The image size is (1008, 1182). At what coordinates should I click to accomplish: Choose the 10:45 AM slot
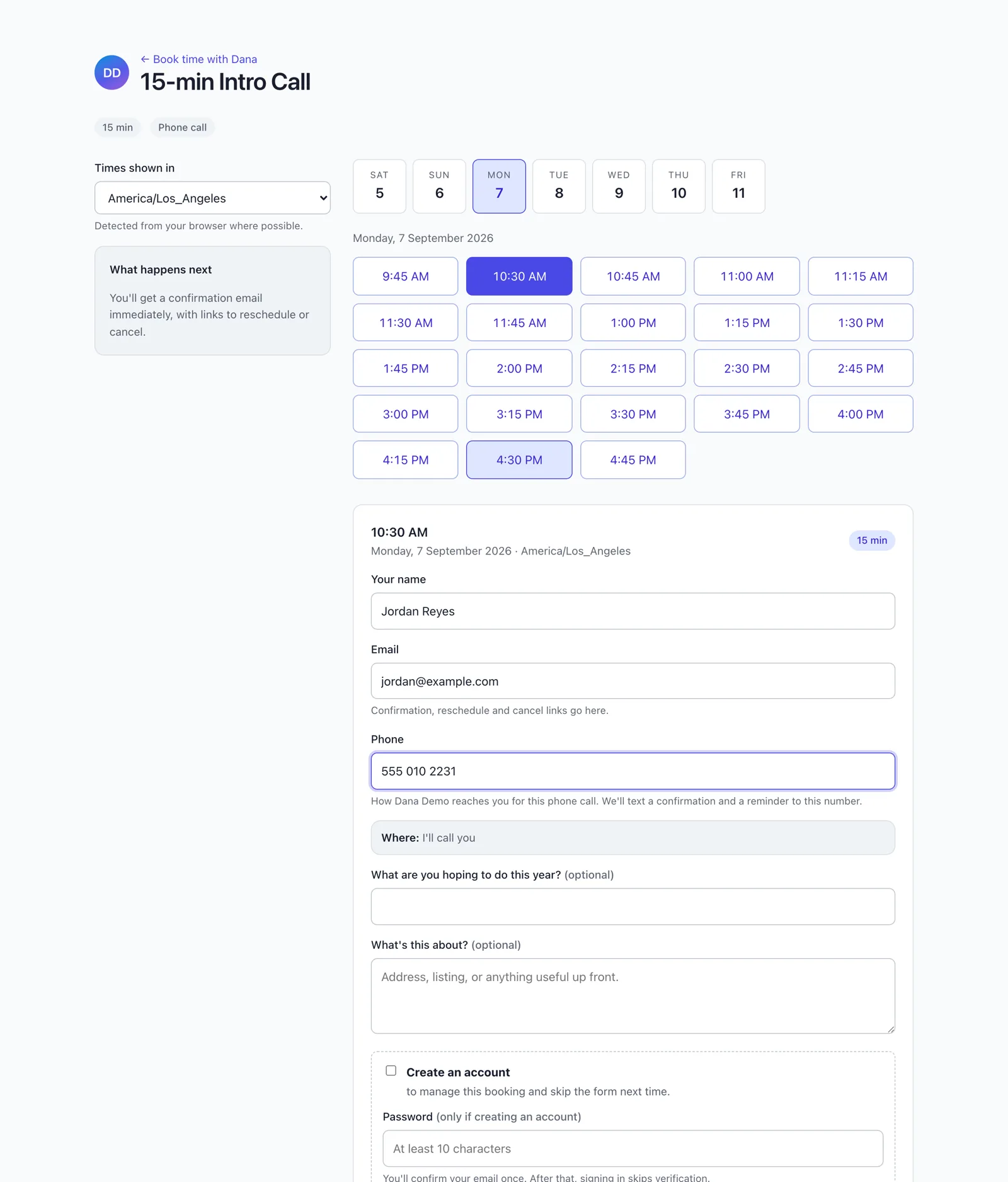[633, 276]
